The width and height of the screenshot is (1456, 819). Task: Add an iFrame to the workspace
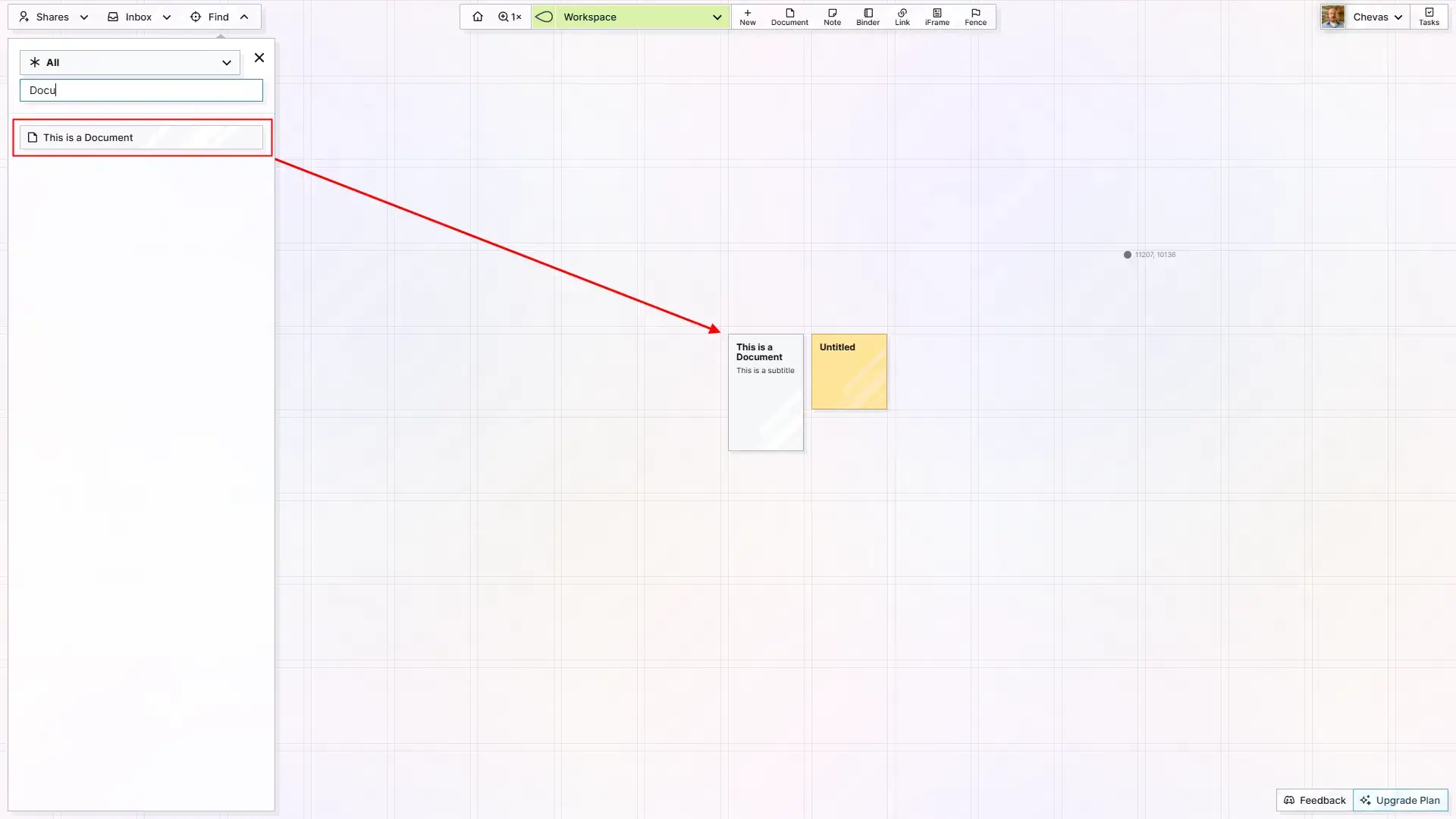[x=937, y=17]
